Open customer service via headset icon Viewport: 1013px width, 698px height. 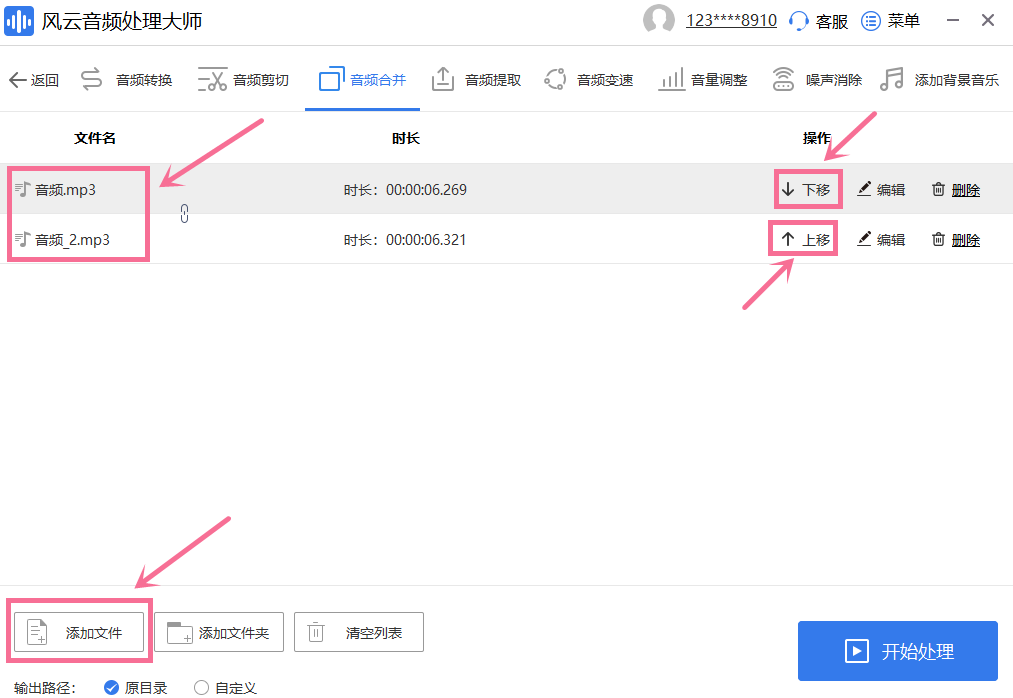(799, 20)
